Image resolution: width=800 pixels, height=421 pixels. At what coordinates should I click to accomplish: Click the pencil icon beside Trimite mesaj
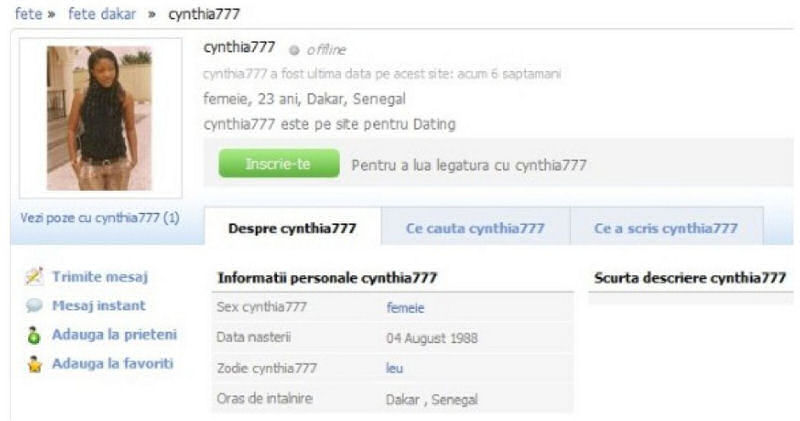34,276
